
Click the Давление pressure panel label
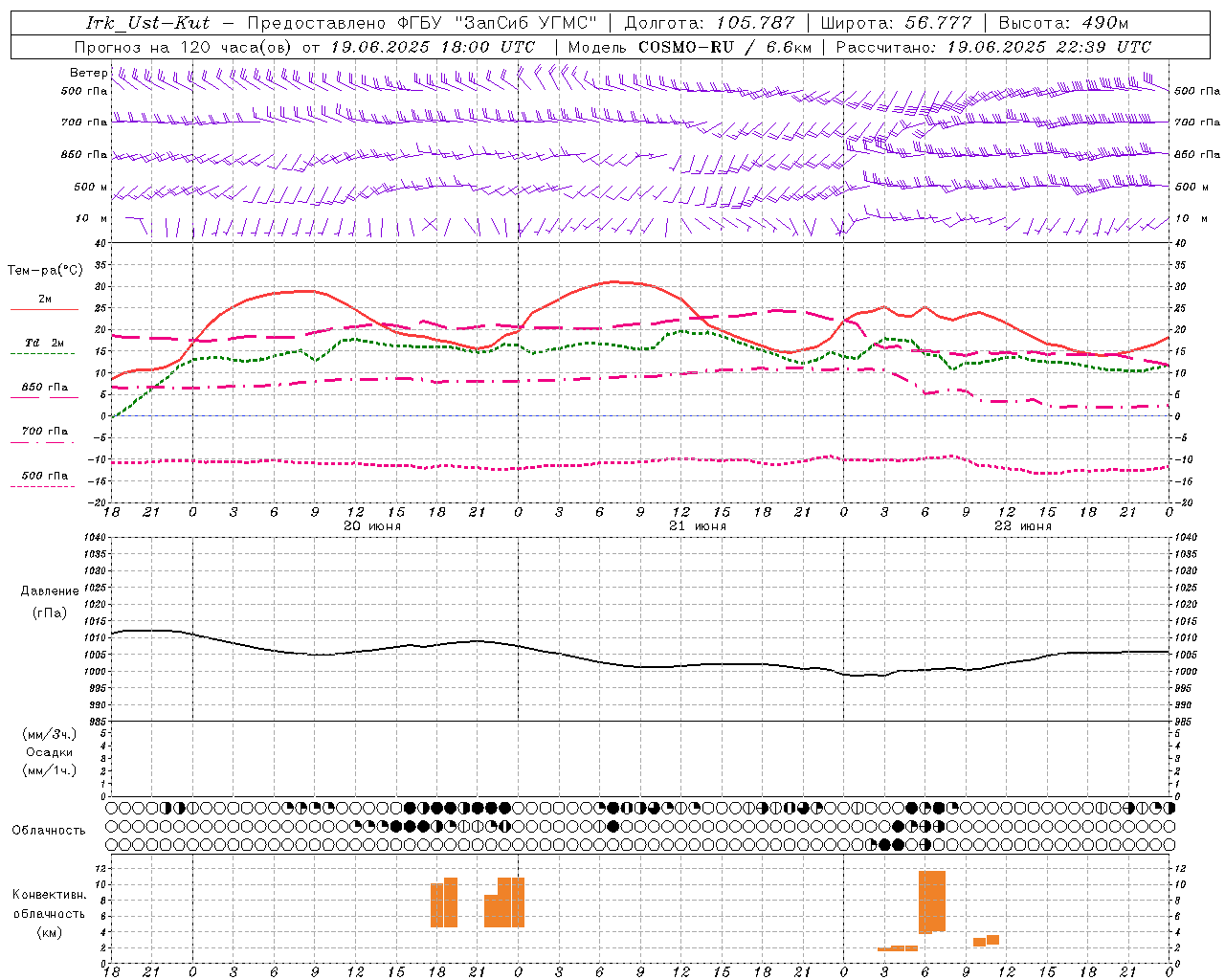(x=50, y=591)
